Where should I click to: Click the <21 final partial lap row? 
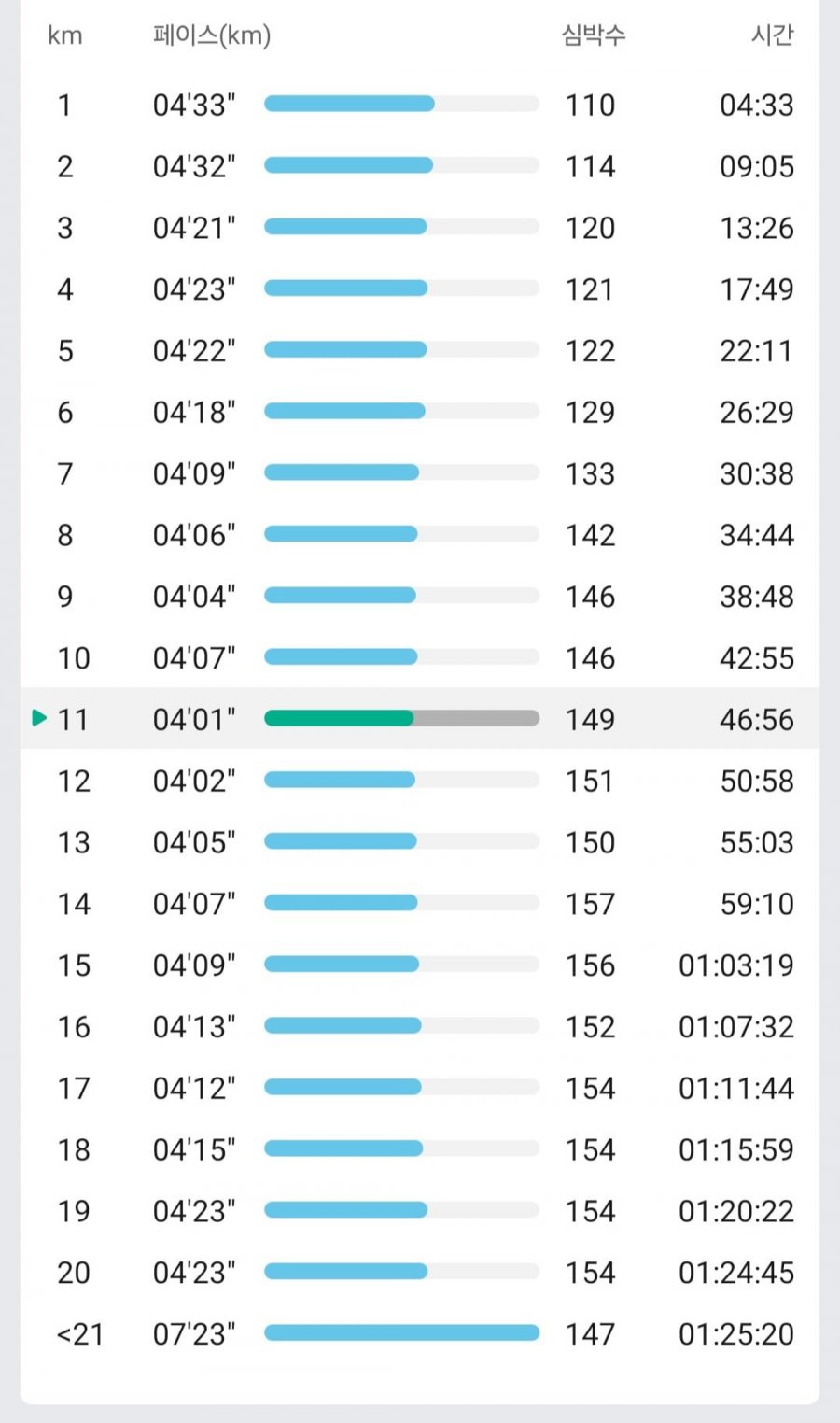coord(420,1333)
